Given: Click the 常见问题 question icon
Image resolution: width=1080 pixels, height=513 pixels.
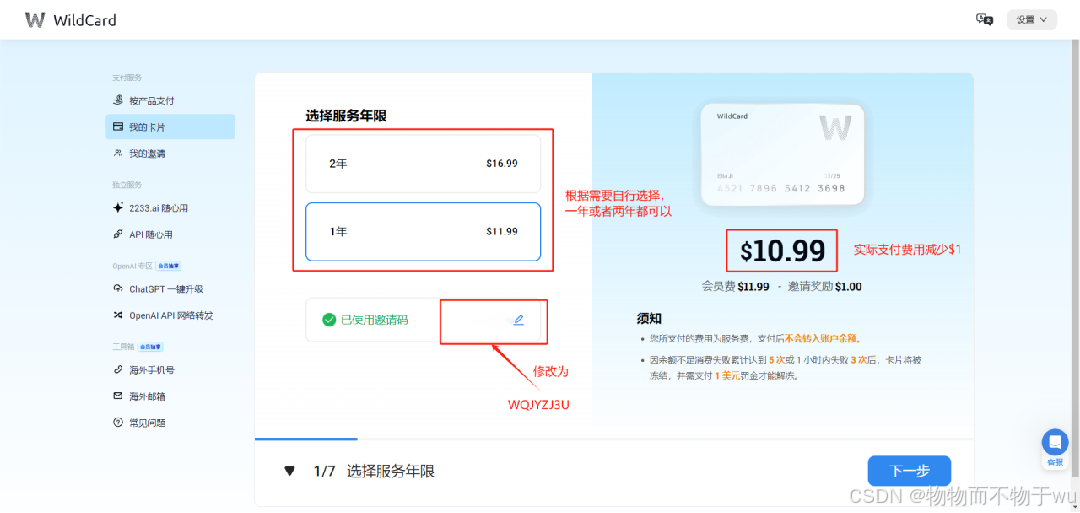Looking at the screenshot, I should [117, 423].
